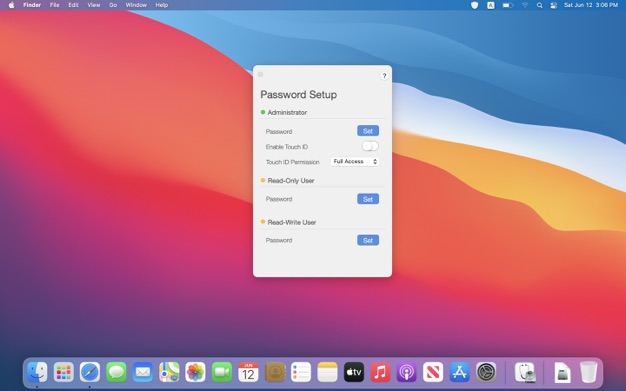The height and width of the screenshot is (391, 626).
Task: Open News from the Dock
Action: 433,372
